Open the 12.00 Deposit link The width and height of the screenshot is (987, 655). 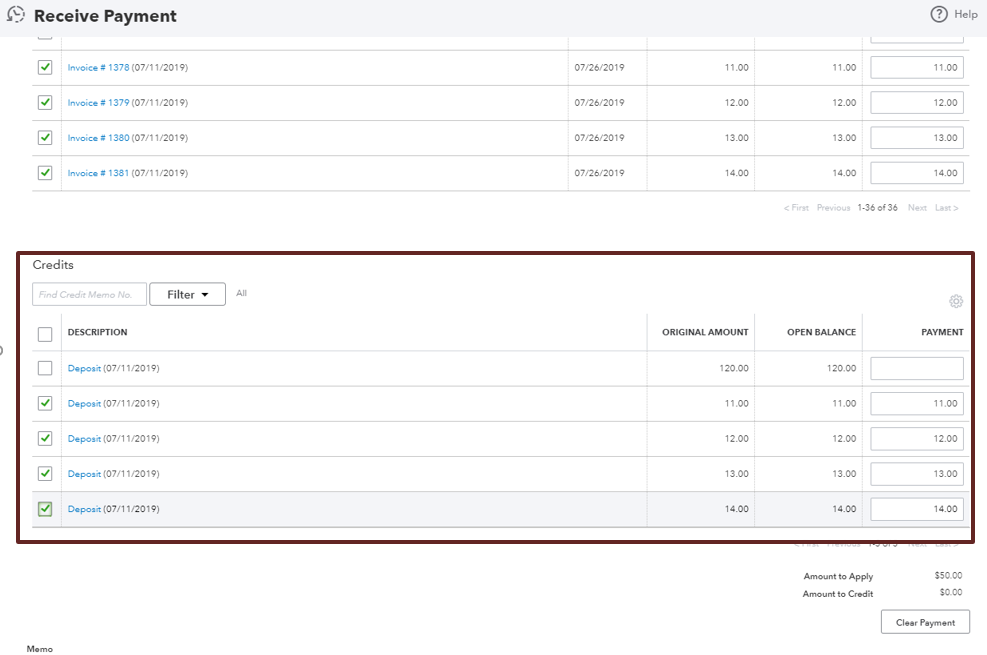tap(84, 439)
